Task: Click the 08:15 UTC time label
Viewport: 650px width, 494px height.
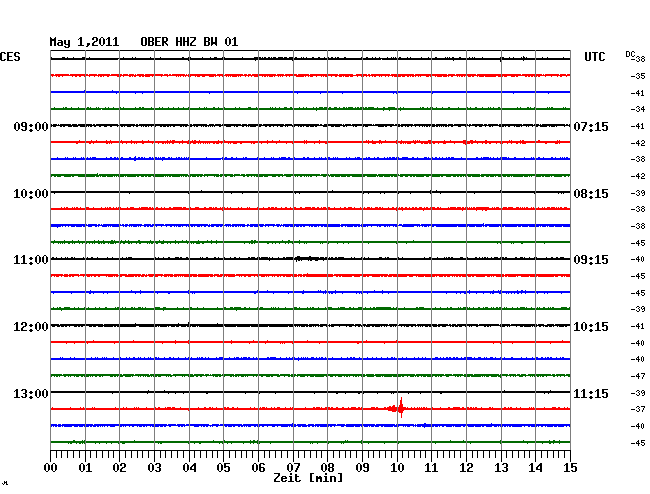Action: [591, 194]
